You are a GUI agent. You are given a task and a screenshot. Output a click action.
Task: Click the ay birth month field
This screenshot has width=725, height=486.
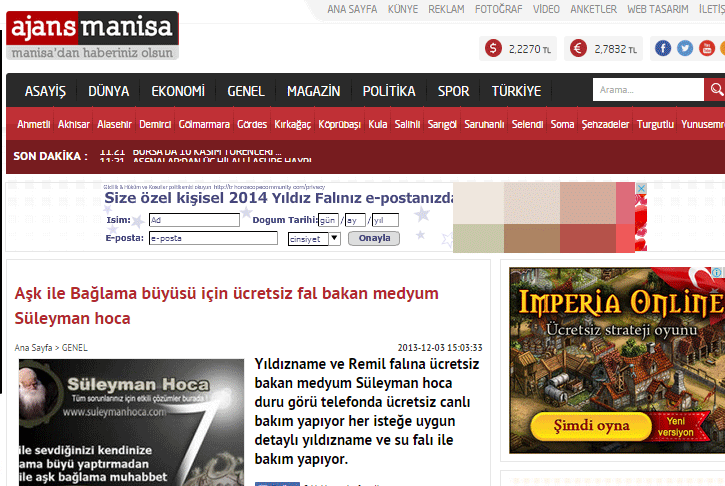click(355, 220)
